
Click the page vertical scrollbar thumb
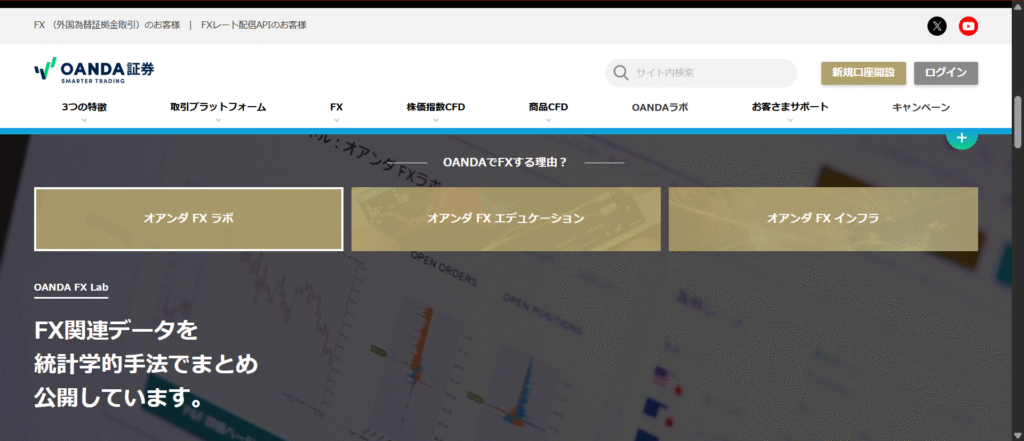[x=1017, y=122]
